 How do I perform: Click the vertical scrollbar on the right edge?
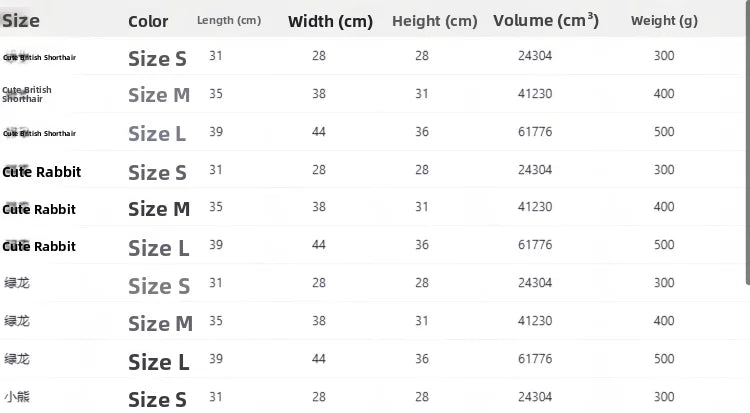747,144
